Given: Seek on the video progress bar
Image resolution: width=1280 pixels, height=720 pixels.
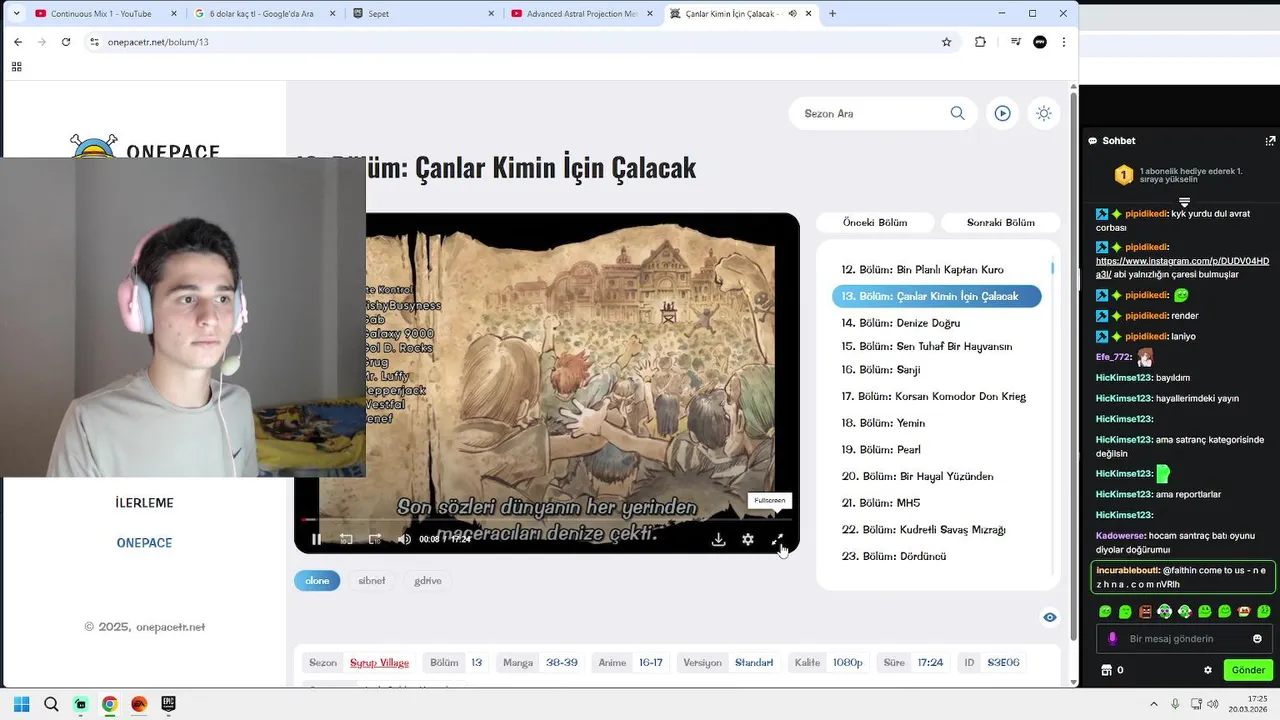Looking at the screenshot, I should click(x=547, y=519).
